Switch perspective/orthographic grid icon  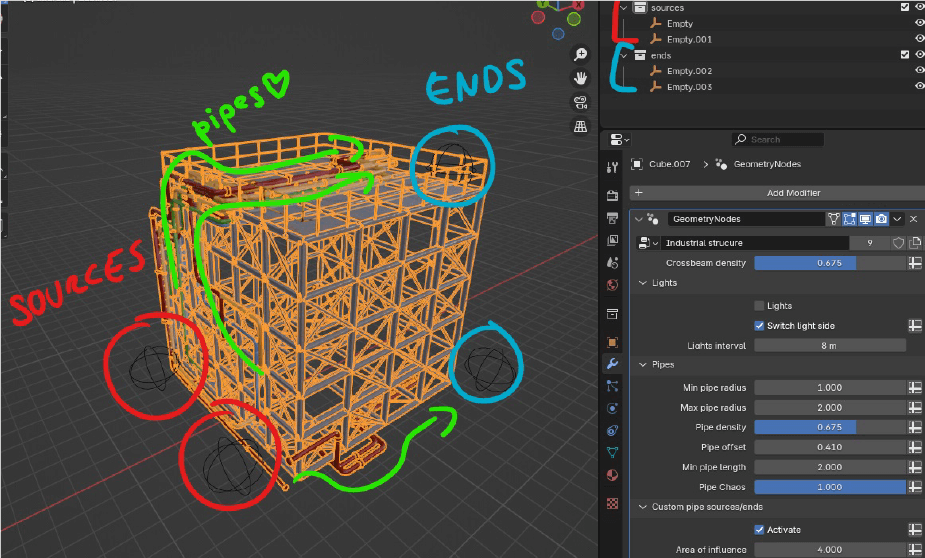(x=580, y=126)
